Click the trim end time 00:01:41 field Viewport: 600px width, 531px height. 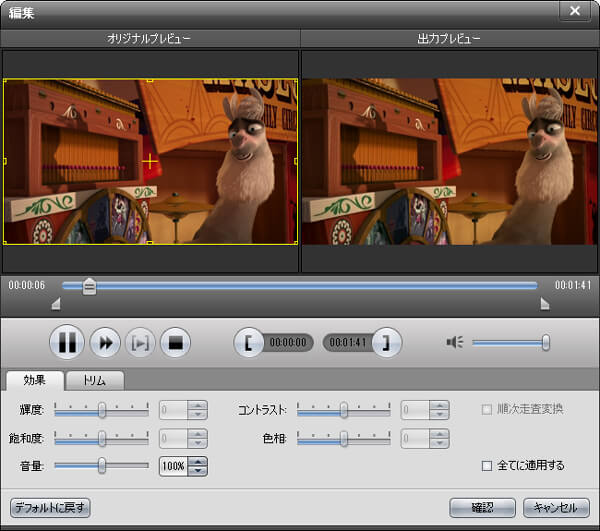click(347, 342)
